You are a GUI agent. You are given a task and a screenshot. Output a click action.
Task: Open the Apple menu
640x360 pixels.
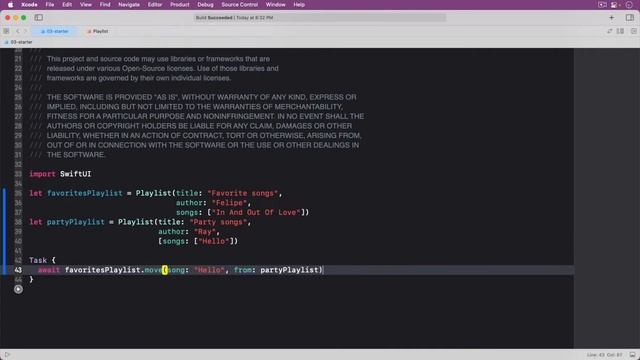coord(11,4)
